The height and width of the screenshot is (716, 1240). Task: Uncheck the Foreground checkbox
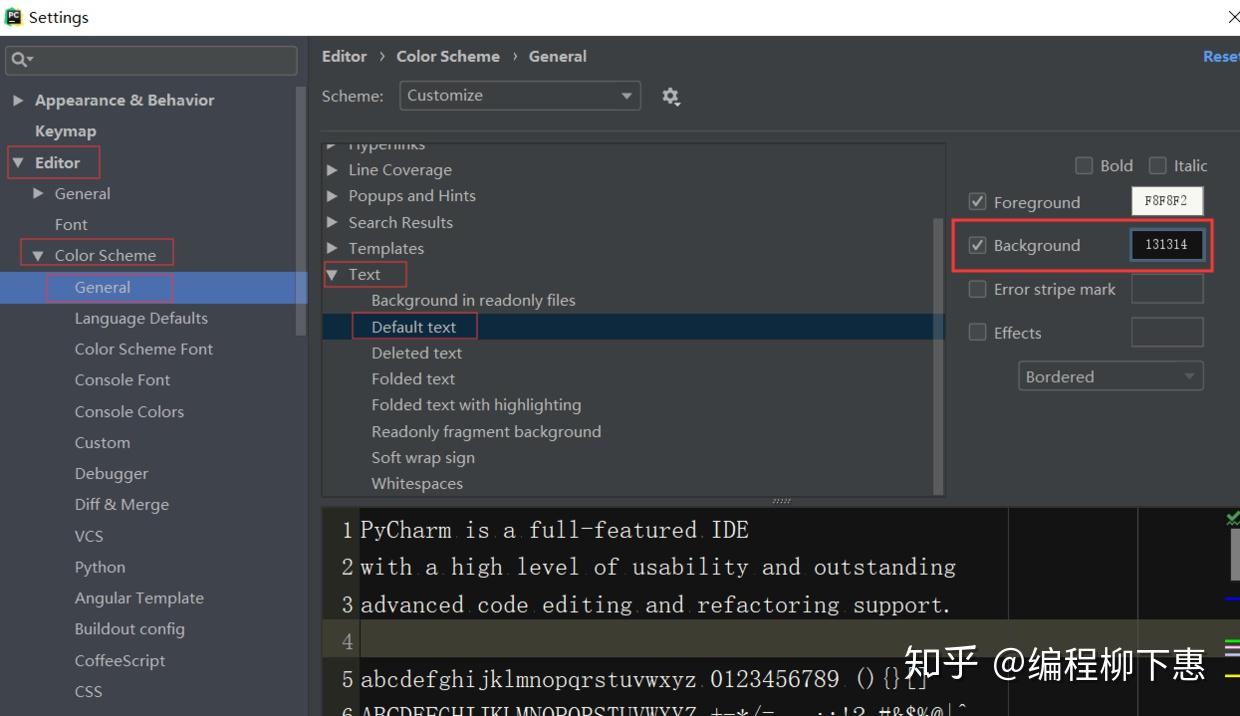coord(977,201)
